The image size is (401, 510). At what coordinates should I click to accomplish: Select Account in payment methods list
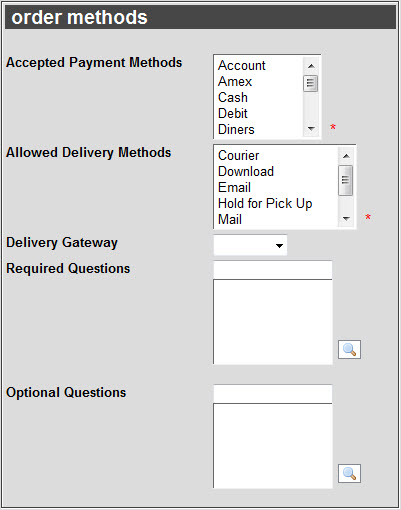[x=242, y=66]
